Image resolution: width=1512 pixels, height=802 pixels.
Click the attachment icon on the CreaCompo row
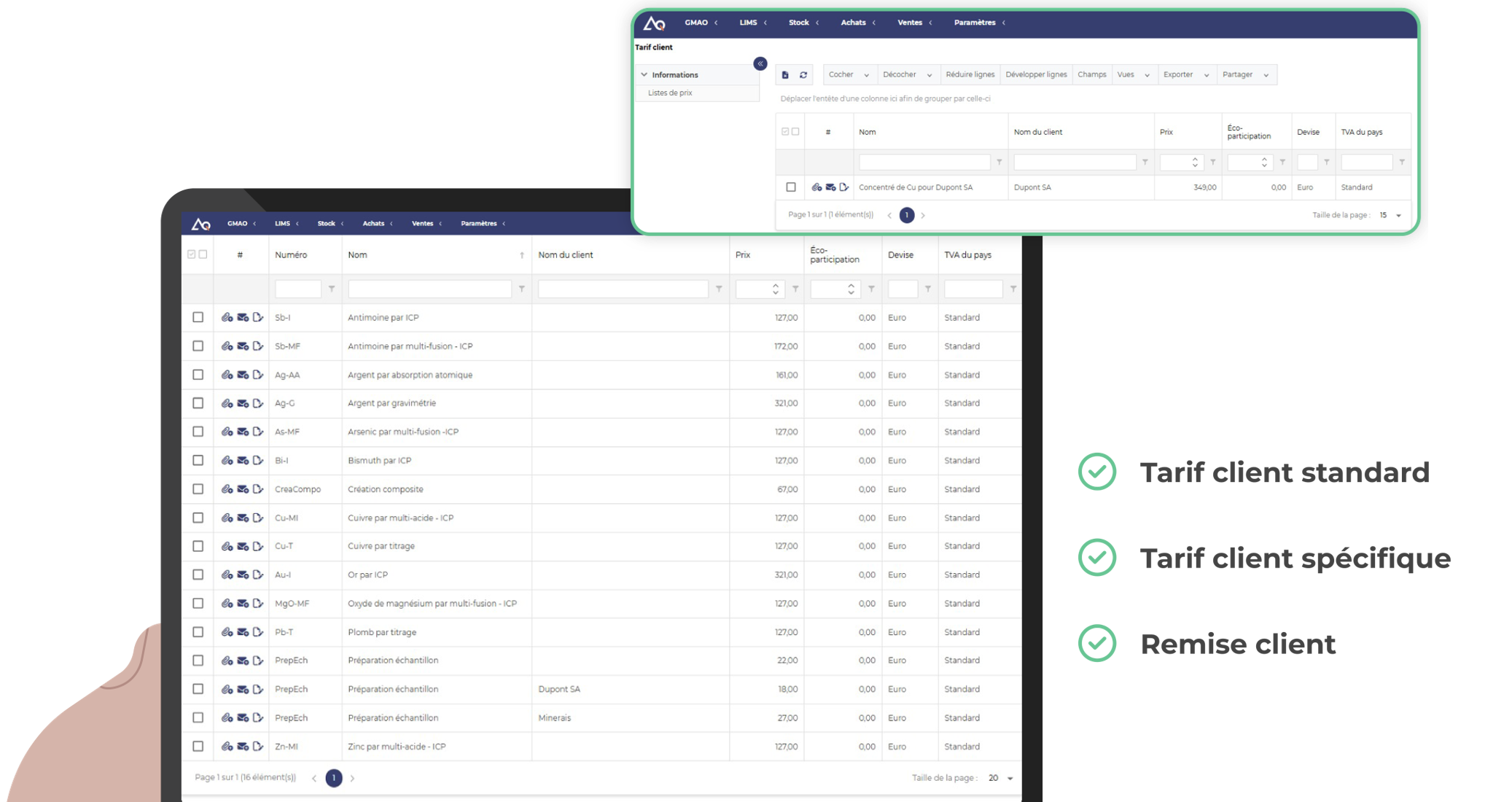[x=227, y=489]
